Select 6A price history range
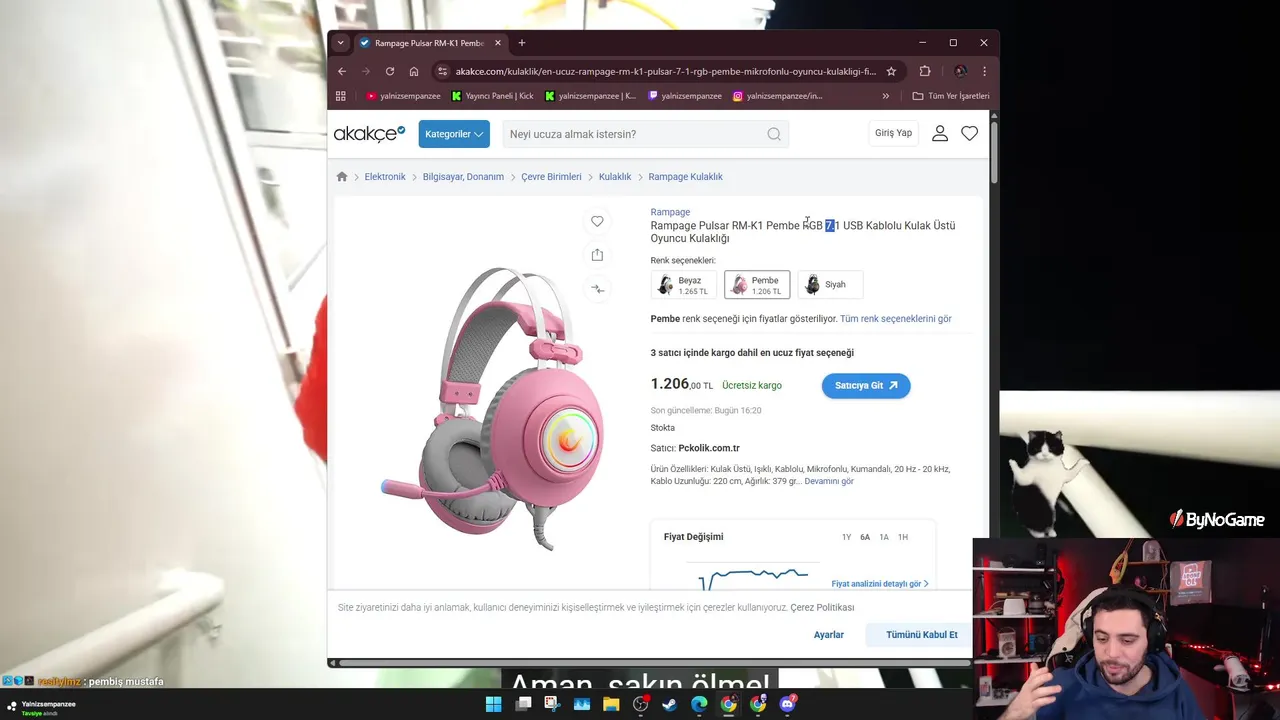This screenshot has height=720, width=1280. point(865,537)
